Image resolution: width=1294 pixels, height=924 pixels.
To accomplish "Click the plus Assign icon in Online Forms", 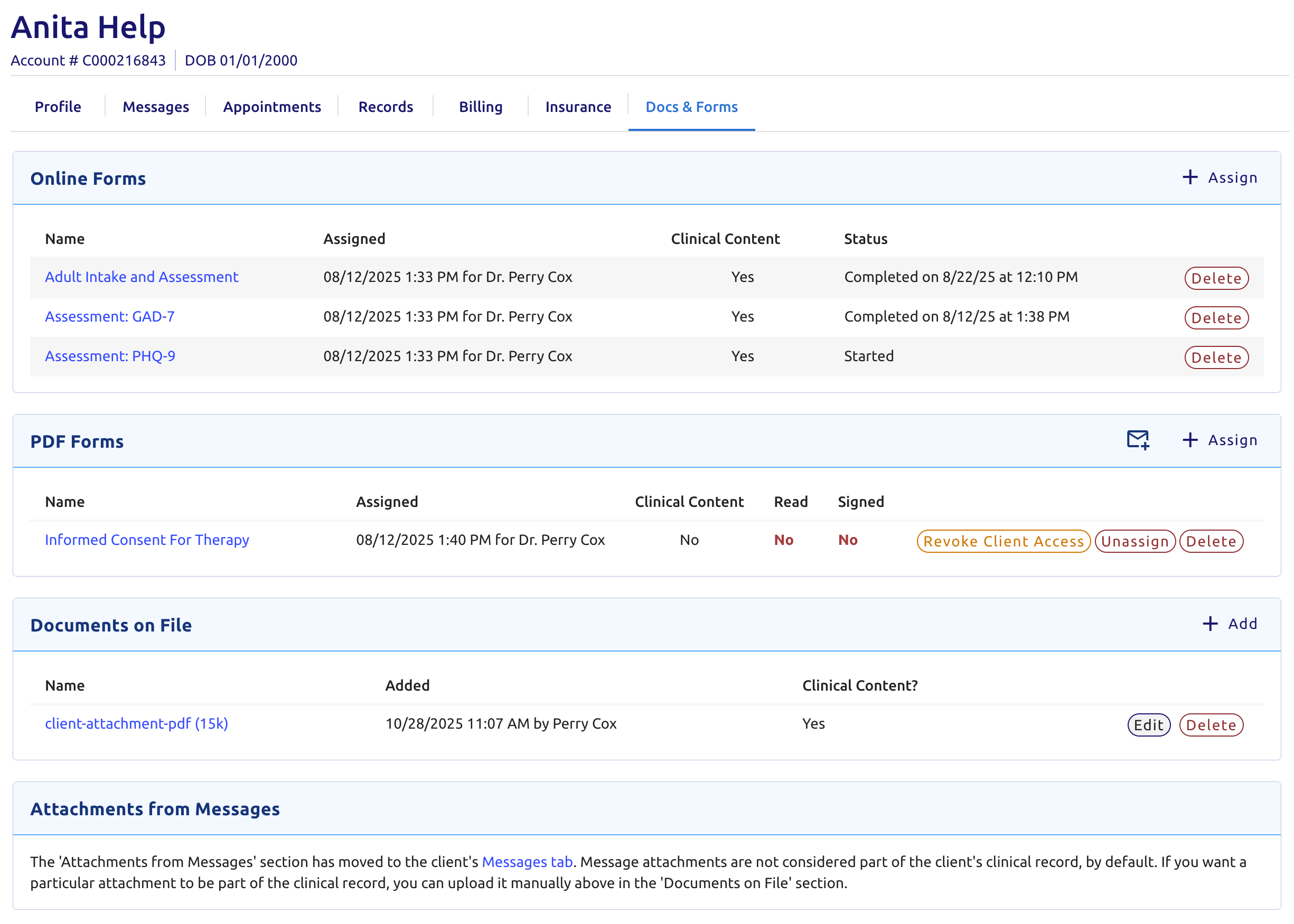I will point(1189,177).
